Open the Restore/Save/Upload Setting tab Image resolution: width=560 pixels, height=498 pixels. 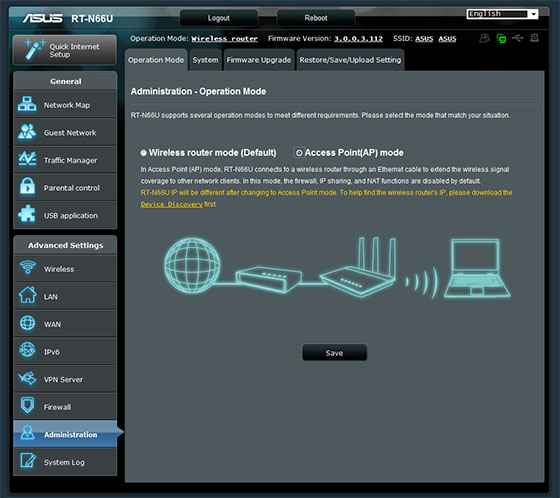(350, 60)
